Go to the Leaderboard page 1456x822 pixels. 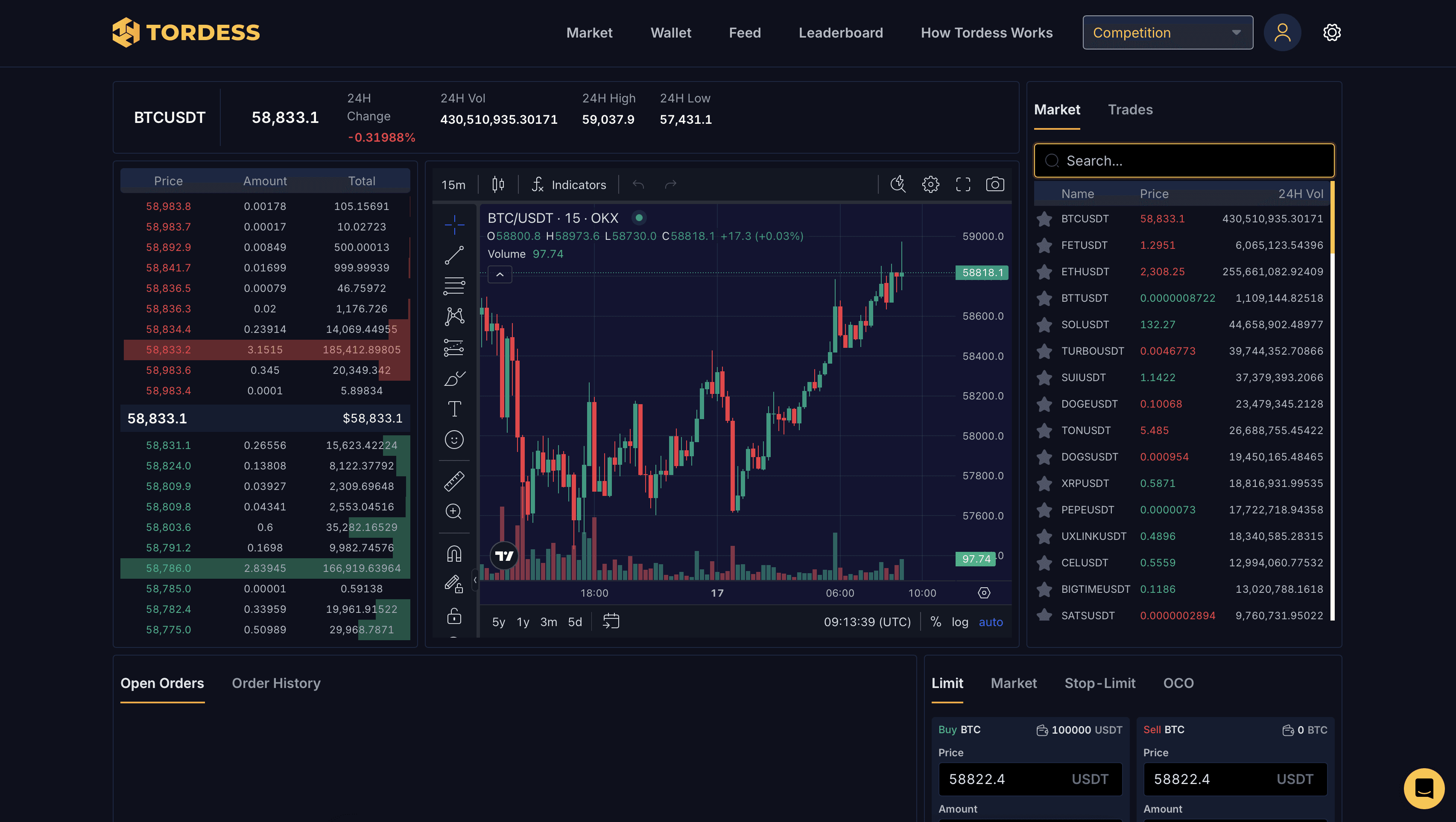[840, 33]
